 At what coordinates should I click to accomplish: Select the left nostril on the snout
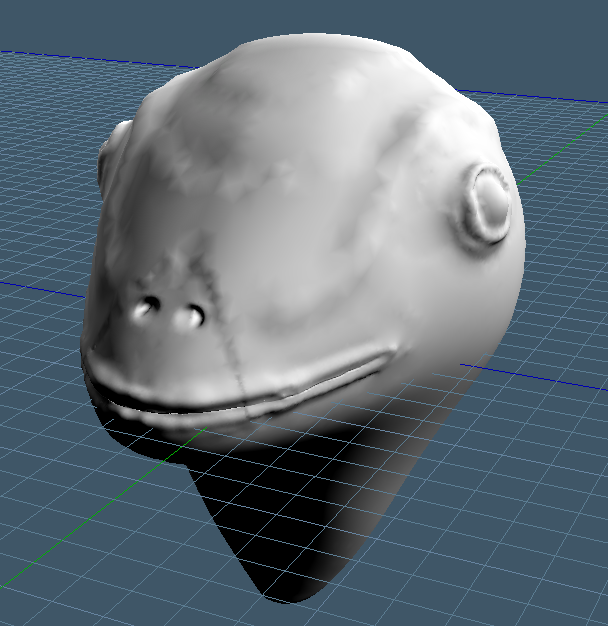[146, 307]
